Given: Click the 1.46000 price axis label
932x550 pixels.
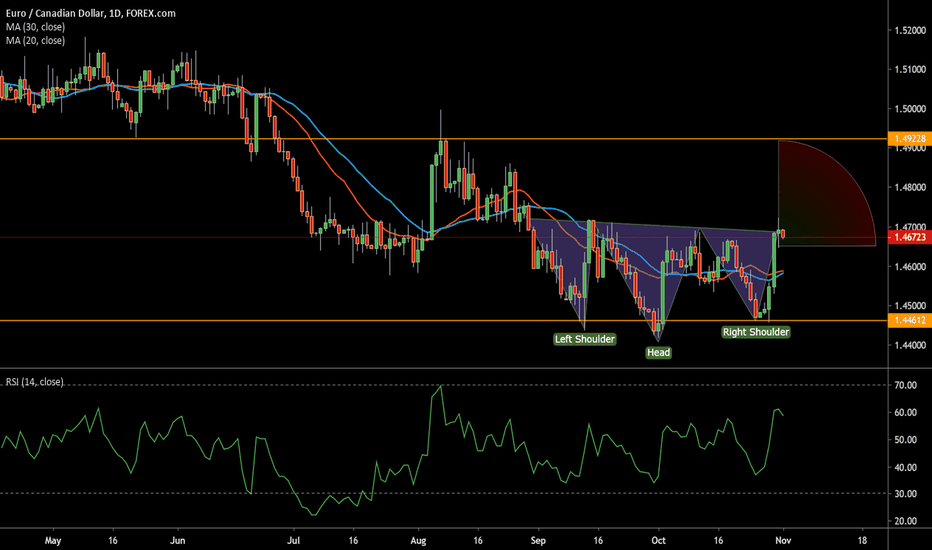Looking at the screenshot, I should coord(910,266).
